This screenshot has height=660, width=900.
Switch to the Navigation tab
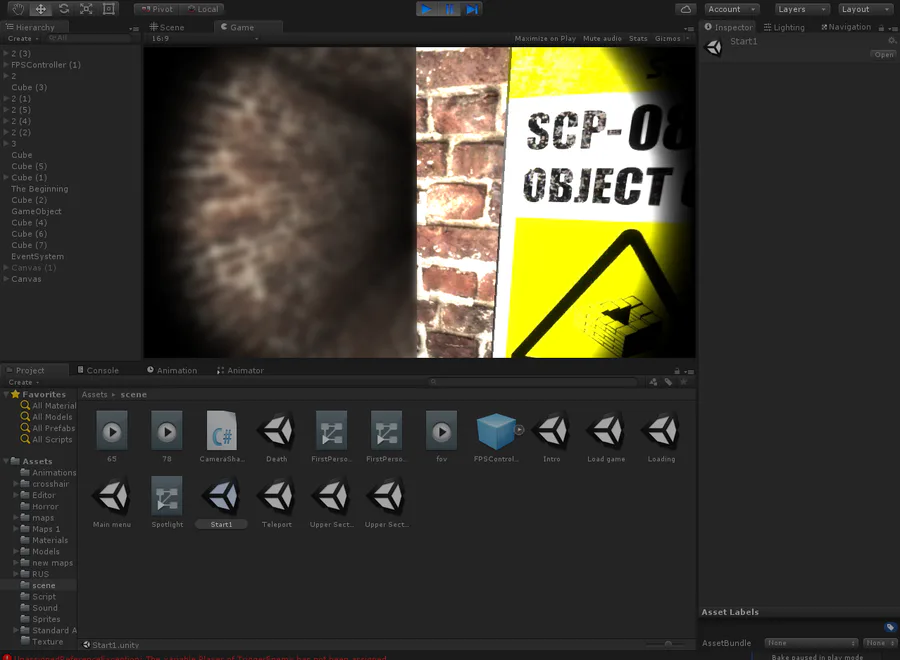click(845, 27)
